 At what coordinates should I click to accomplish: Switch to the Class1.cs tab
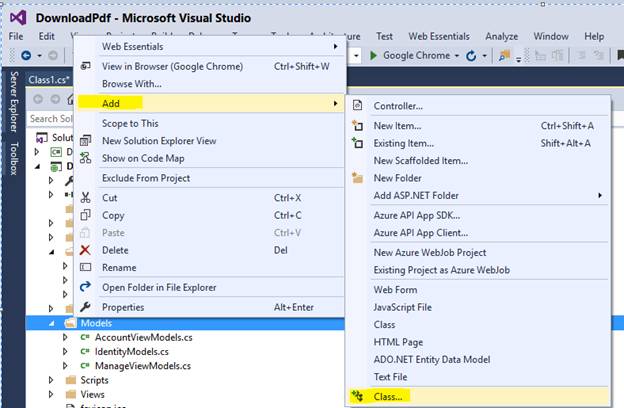pyautogui.click(x=49, y=79)
